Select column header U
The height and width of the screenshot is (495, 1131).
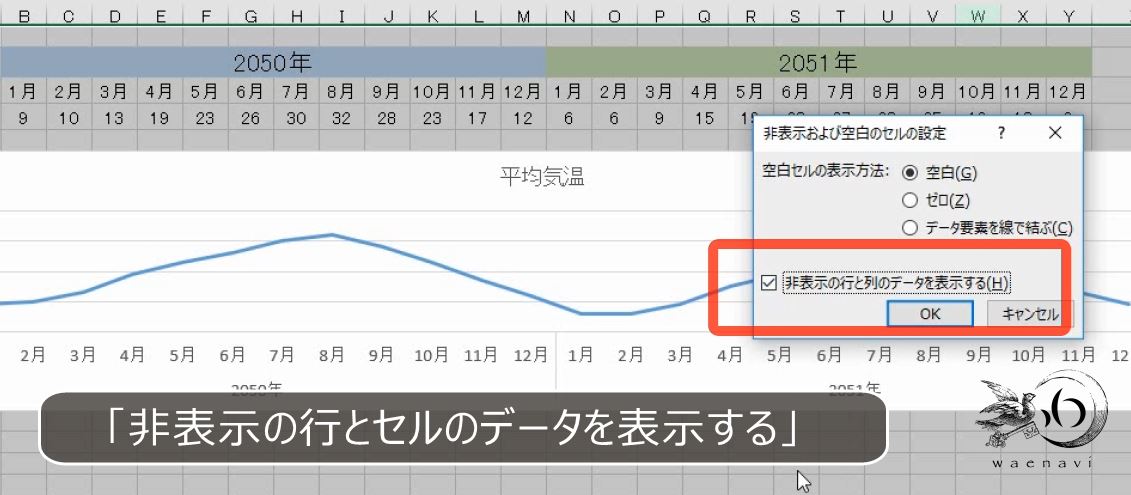coord(886,17)
